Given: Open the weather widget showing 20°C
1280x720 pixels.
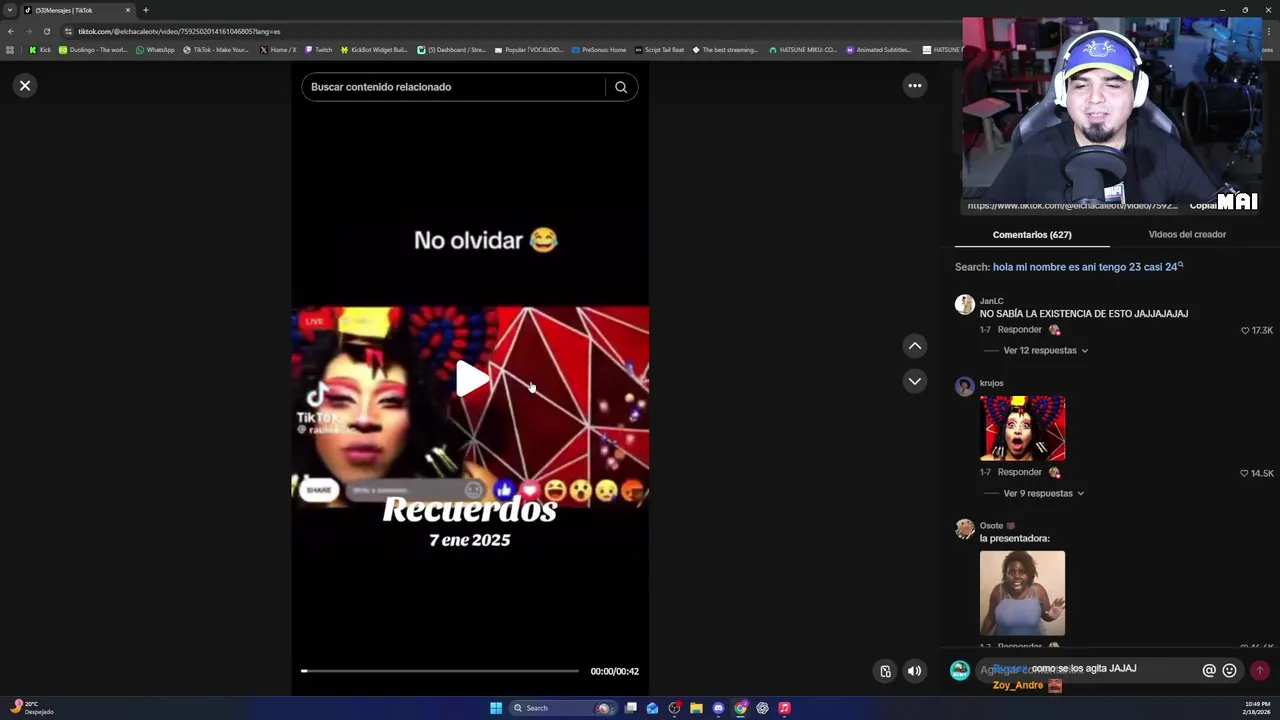Looking at the screenshot, I should (x=30, y=707).
